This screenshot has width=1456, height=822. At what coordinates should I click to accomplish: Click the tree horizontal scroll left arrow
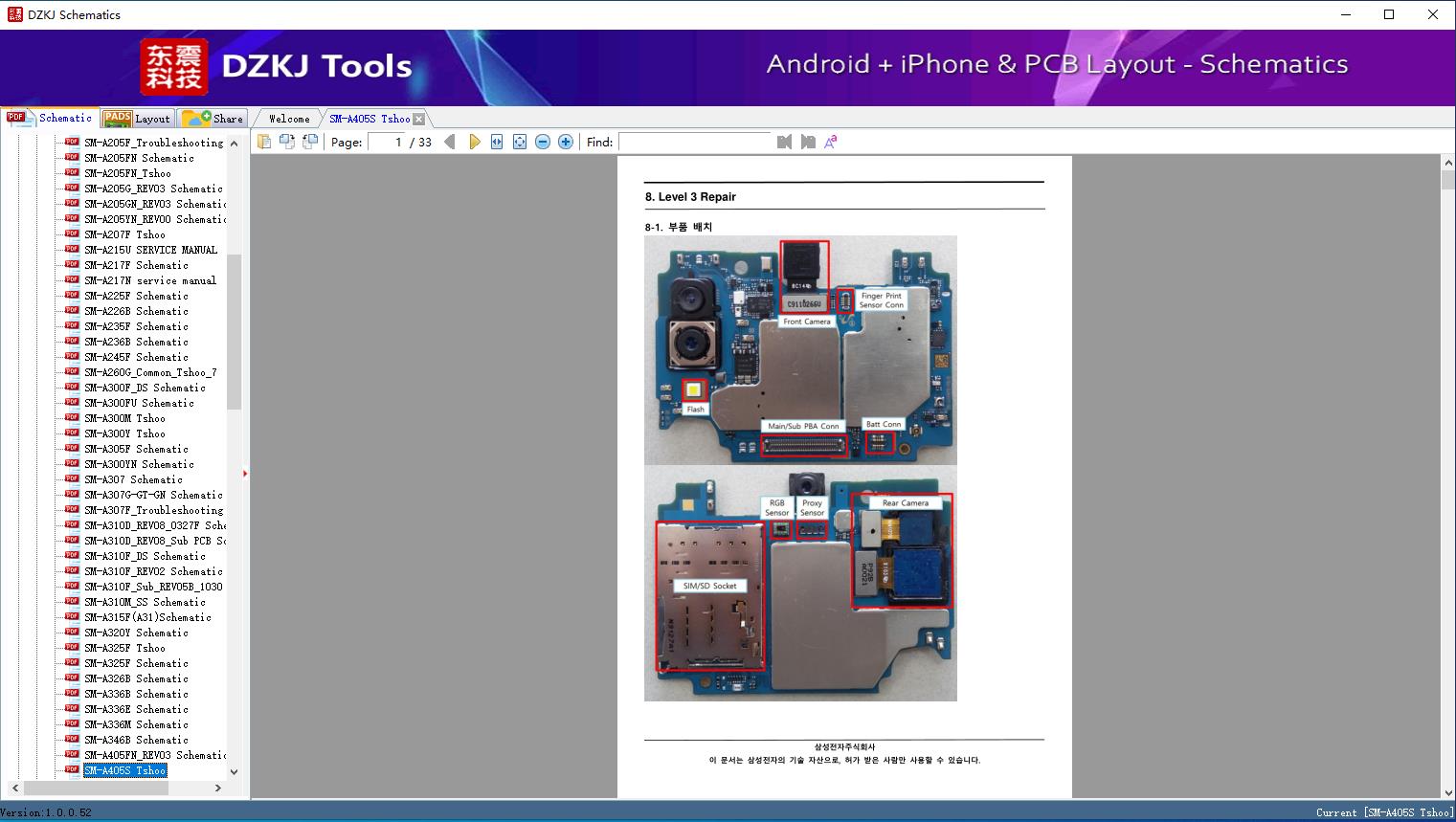pyautogui.click(x=13, y=788)
